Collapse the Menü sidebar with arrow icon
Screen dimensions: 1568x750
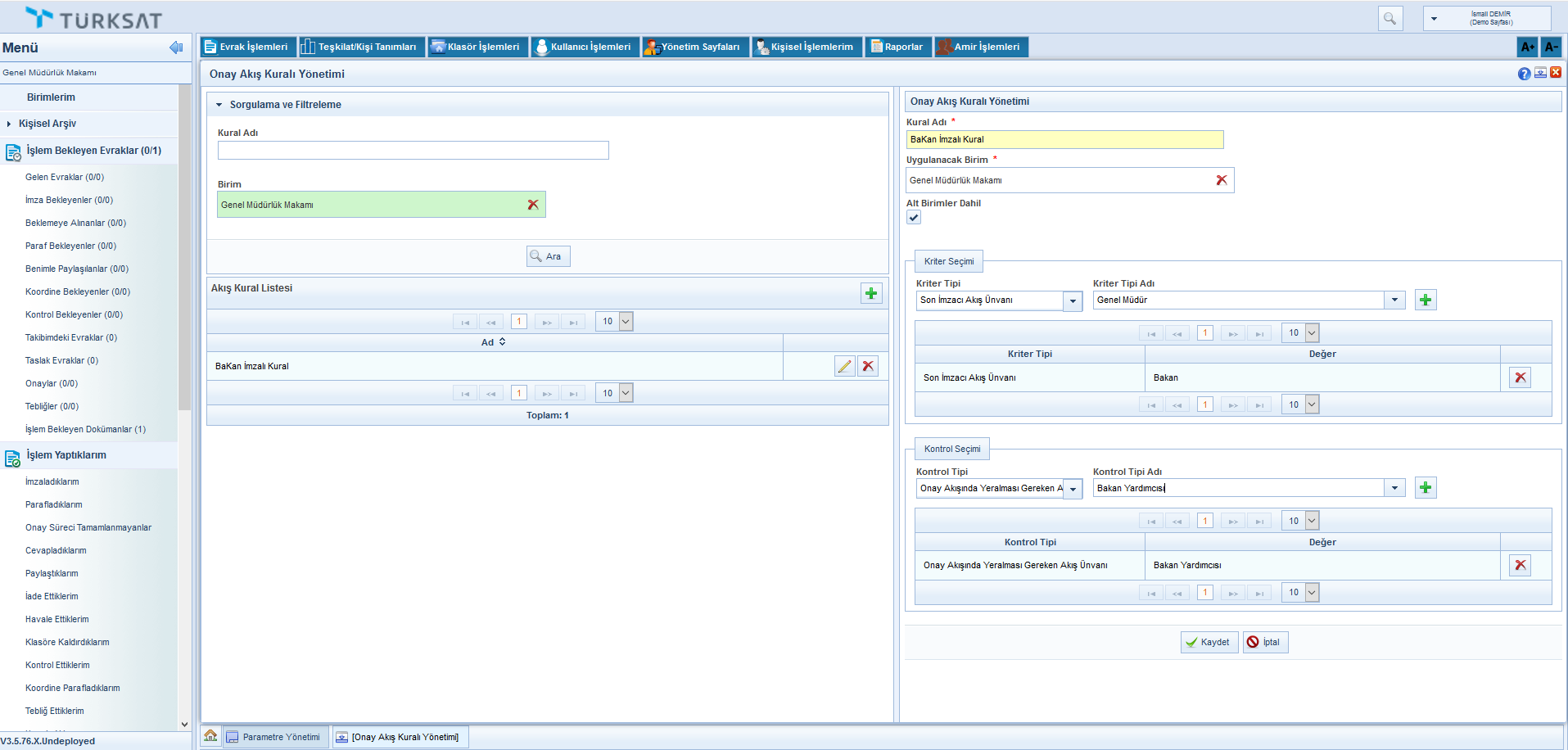point(175,47)
